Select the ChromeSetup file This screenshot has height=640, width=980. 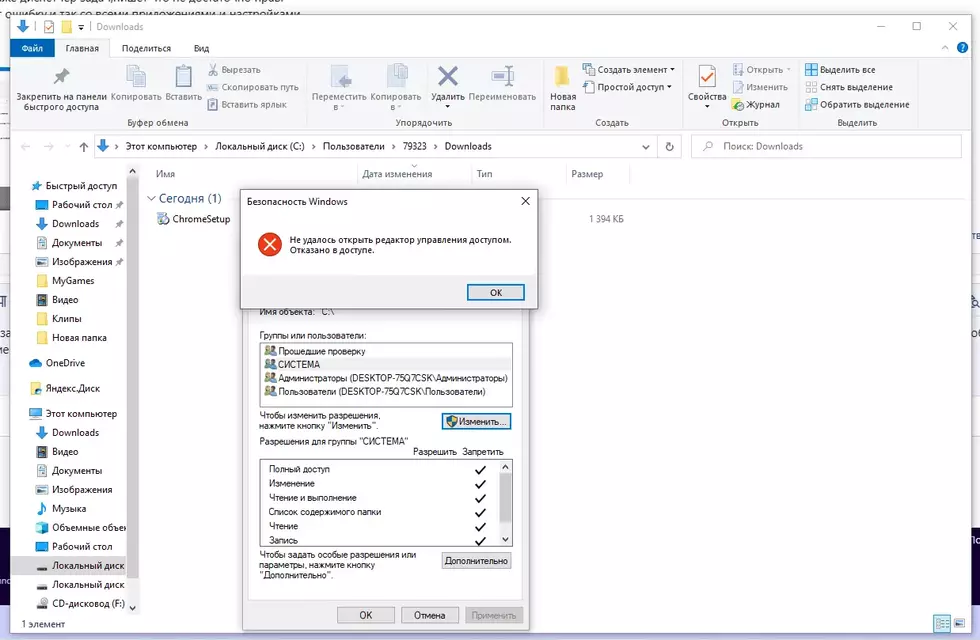[x=194, y=219]
